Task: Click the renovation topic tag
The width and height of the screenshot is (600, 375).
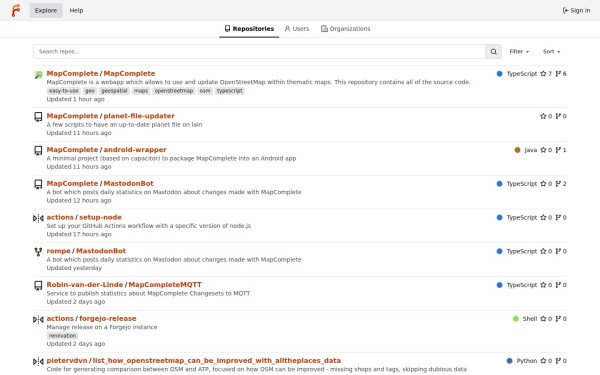Action: click(62, 336)
